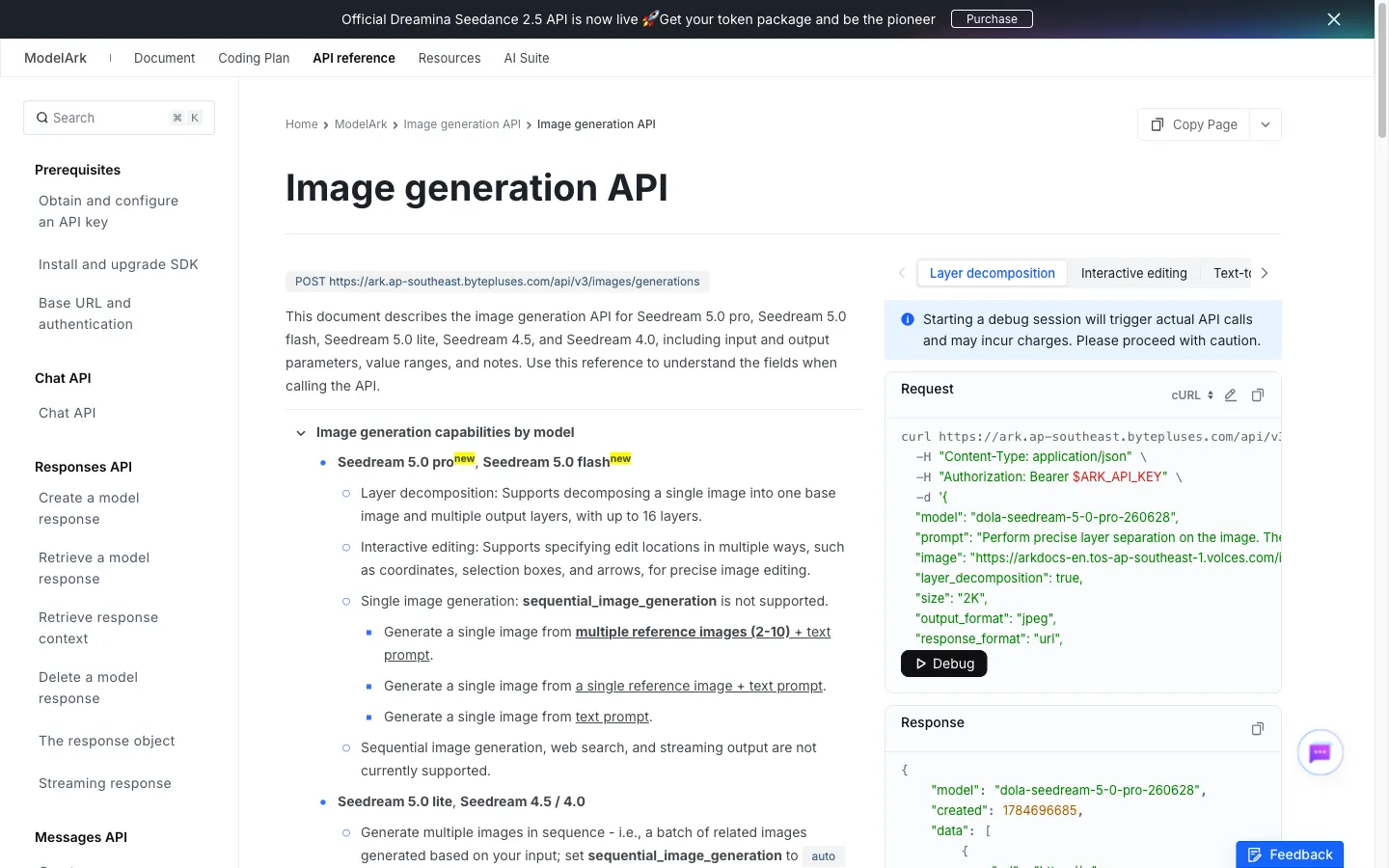Follow the text prompt link under single image generation

coord(613,717)
